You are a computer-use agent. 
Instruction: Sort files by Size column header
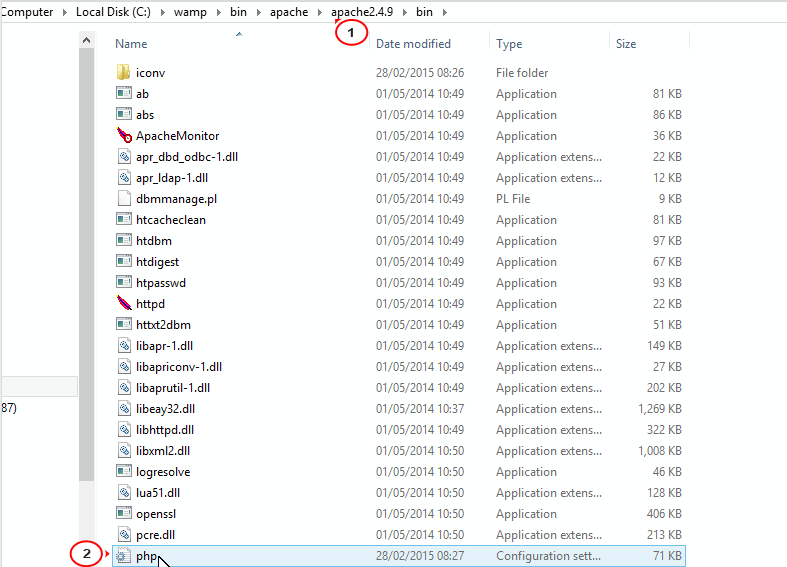click(626, 44)
